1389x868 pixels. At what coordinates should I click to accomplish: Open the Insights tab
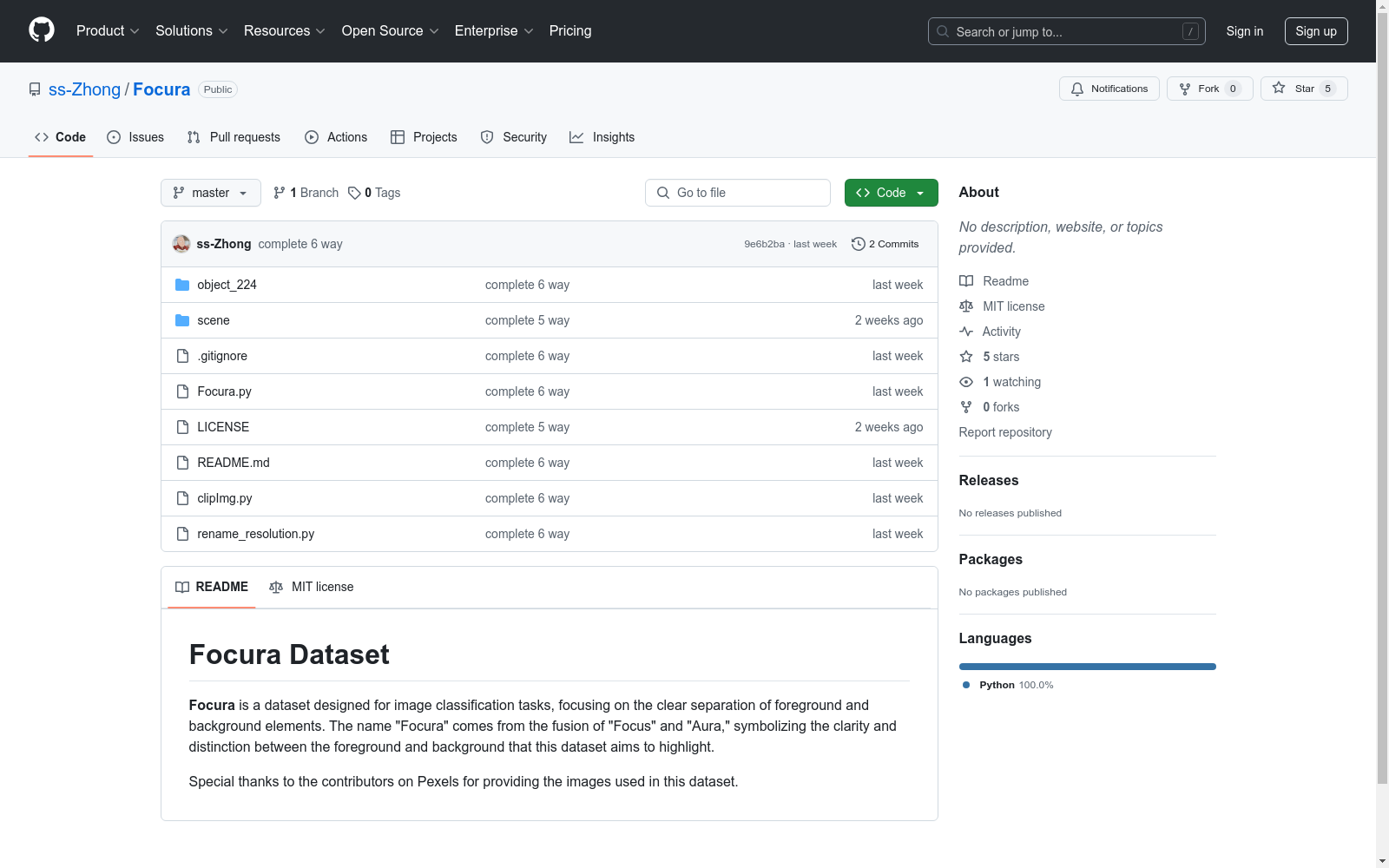coord(602,137)
